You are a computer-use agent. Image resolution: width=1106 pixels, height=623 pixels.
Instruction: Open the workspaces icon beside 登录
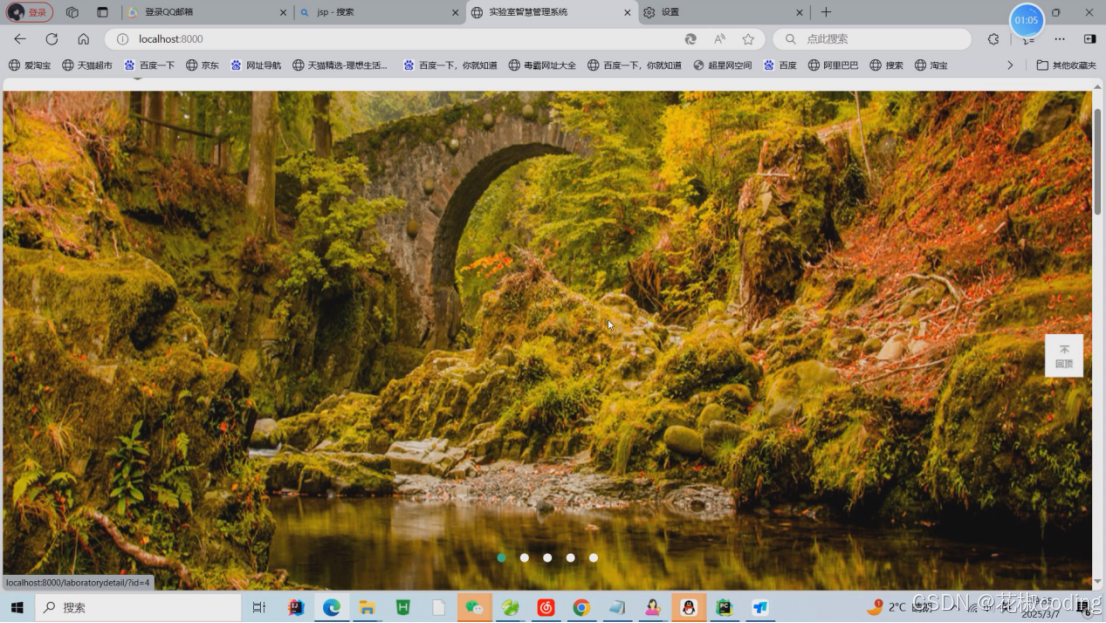(x=72, y=12)
